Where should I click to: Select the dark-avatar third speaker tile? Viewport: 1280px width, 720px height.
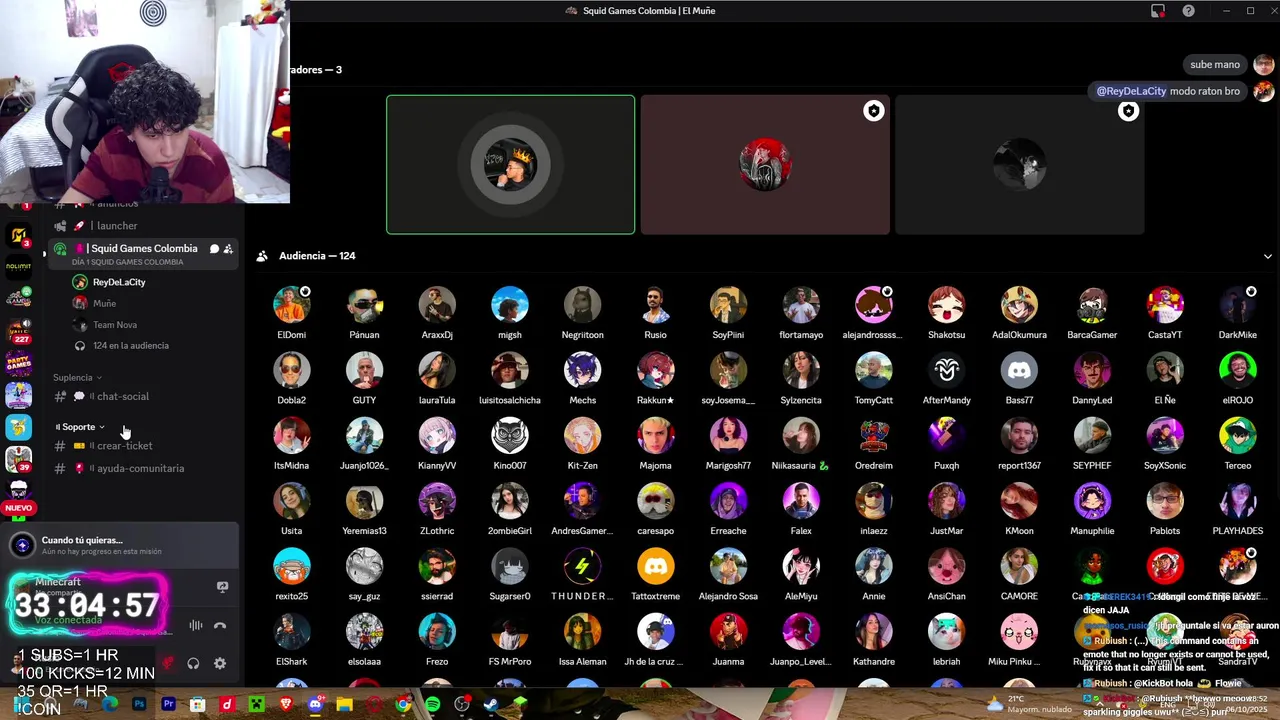point(1019,165)
